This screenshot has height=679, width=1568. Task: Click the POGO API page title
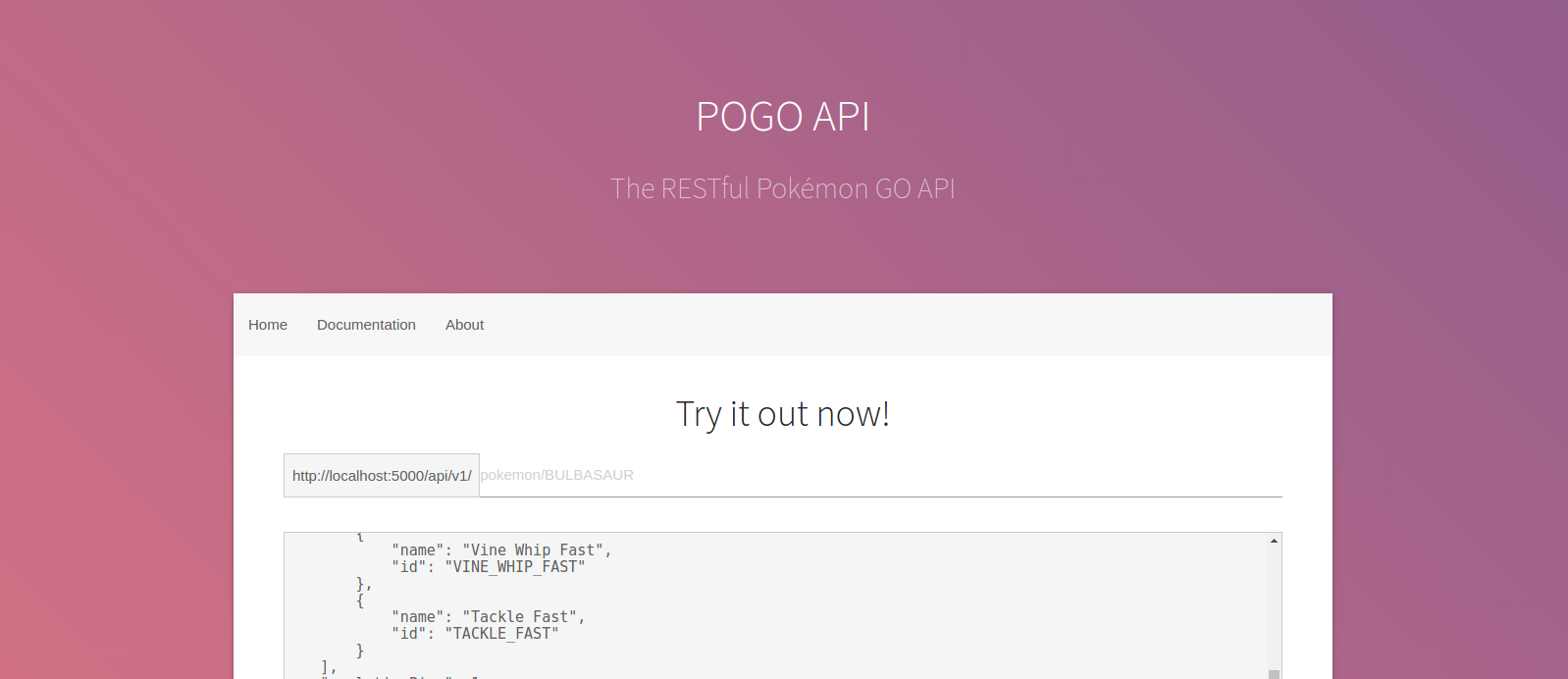(783, 117)
